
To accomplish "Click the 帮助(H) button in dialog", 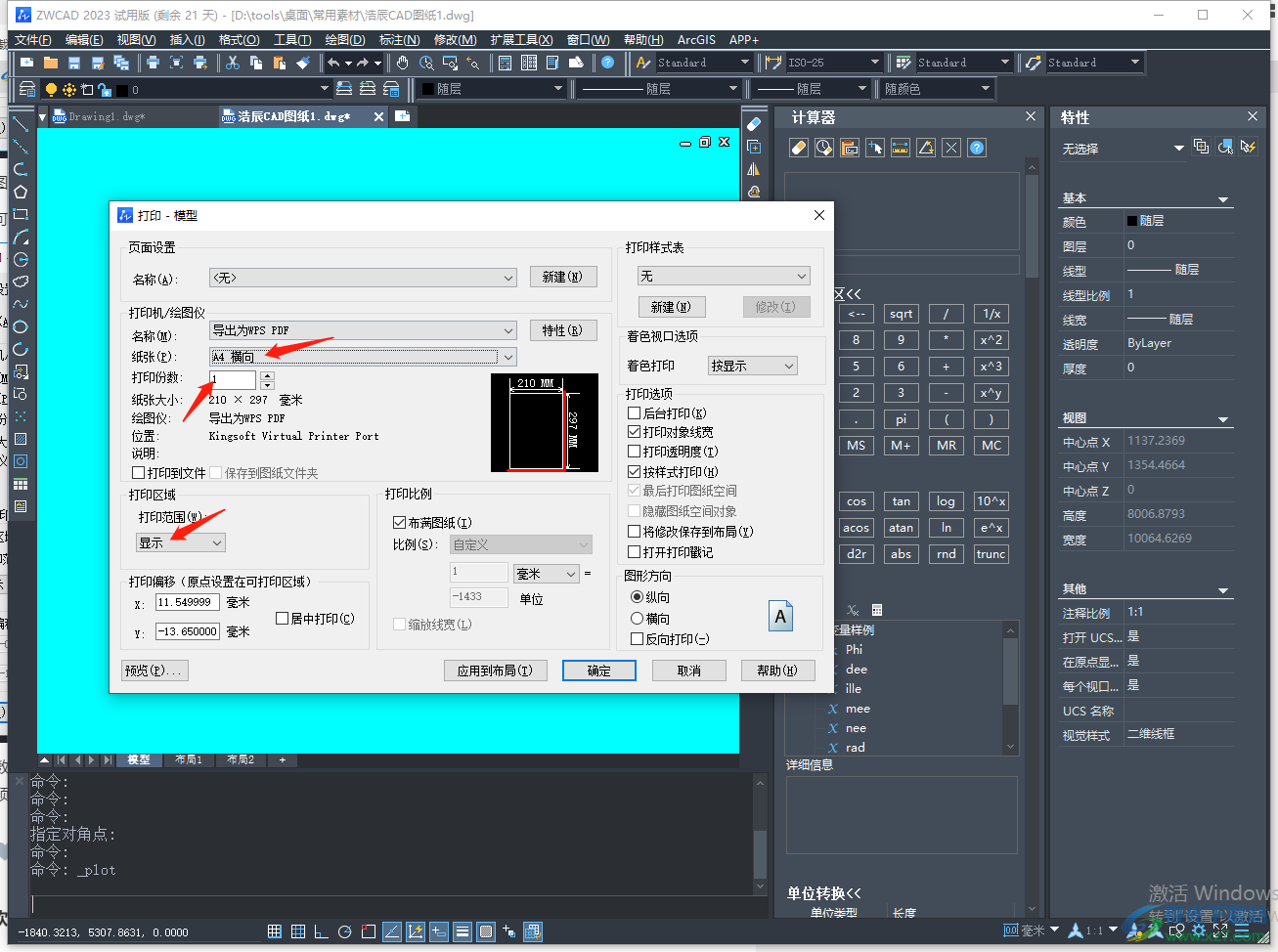I will pos(777,671).
